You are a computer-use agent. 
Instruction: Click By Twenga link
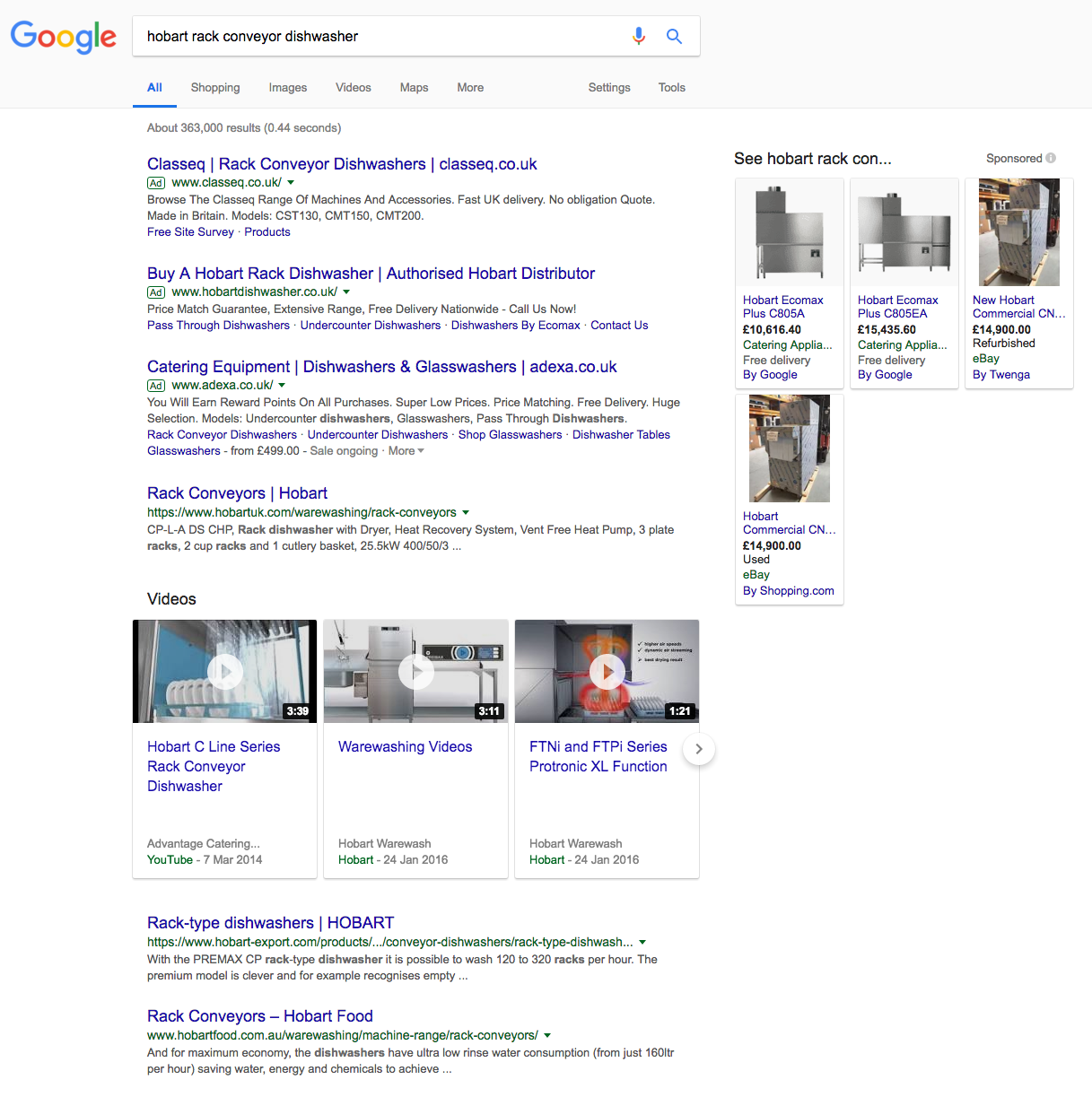[x=1001, y=375]
